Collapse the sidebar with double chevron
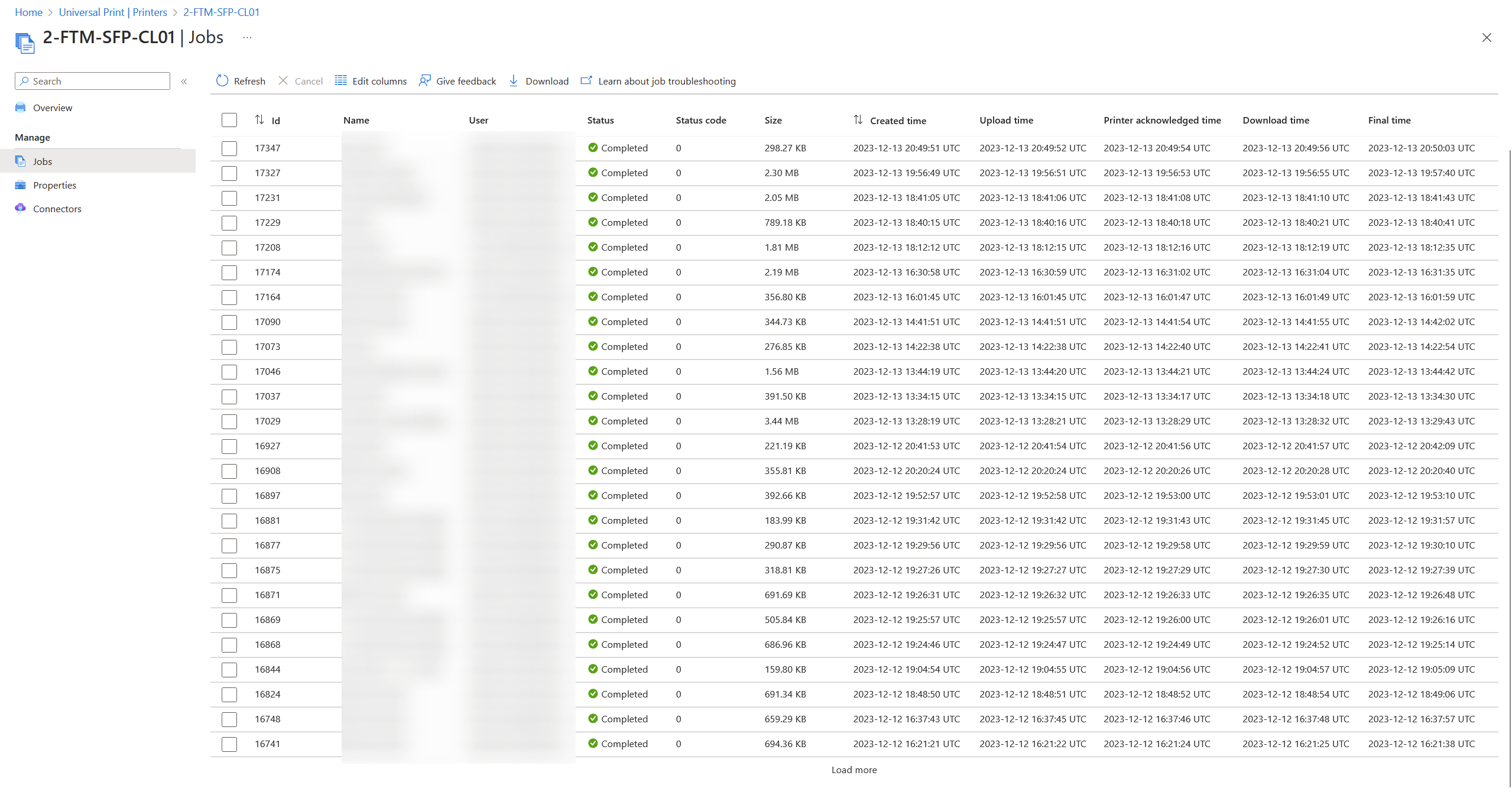The height and width of the screenshot is (795, 1512). tap(184, 82)
